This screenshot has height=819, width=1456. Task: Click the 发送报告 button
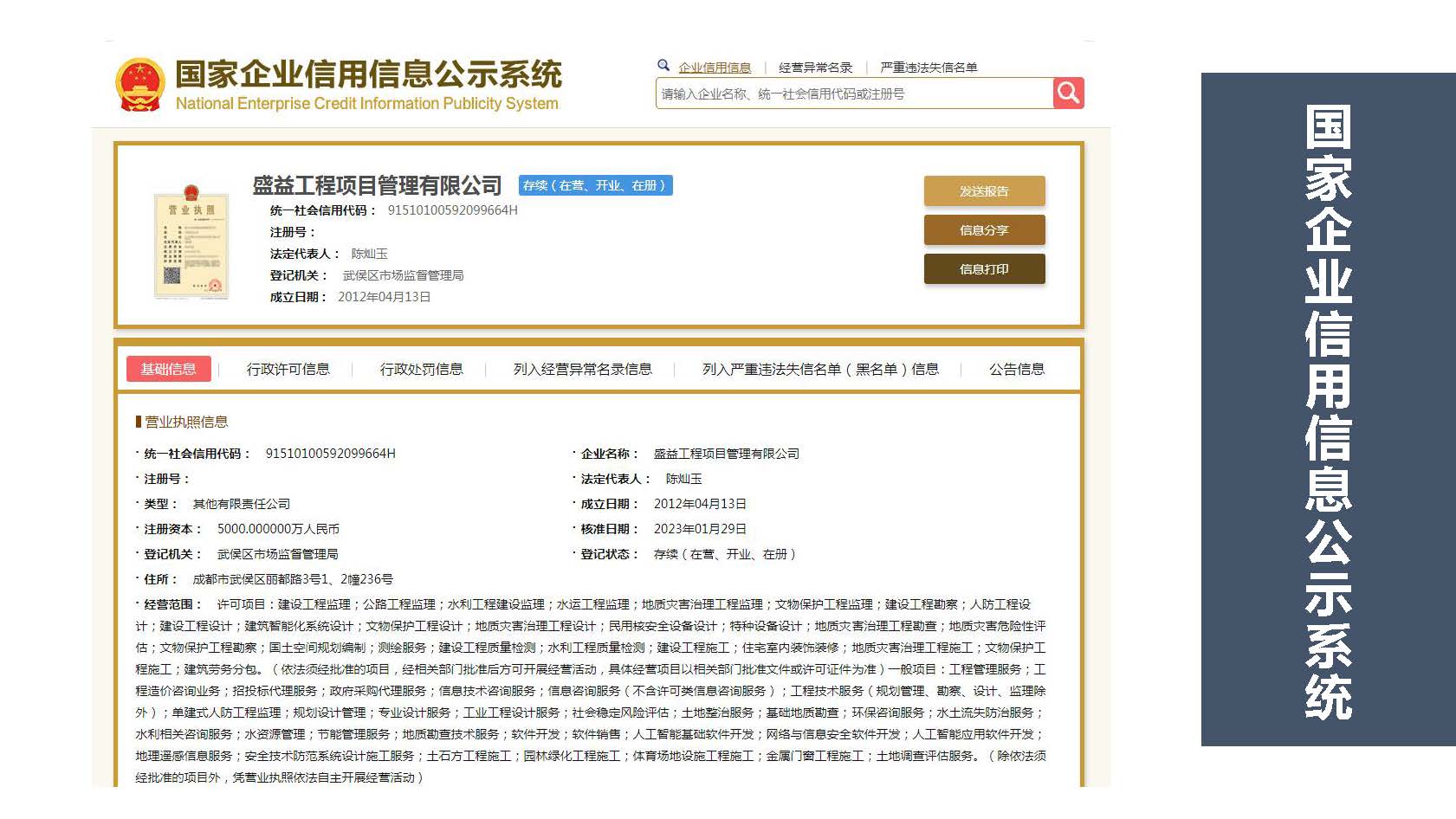click(x=984, y=191)
